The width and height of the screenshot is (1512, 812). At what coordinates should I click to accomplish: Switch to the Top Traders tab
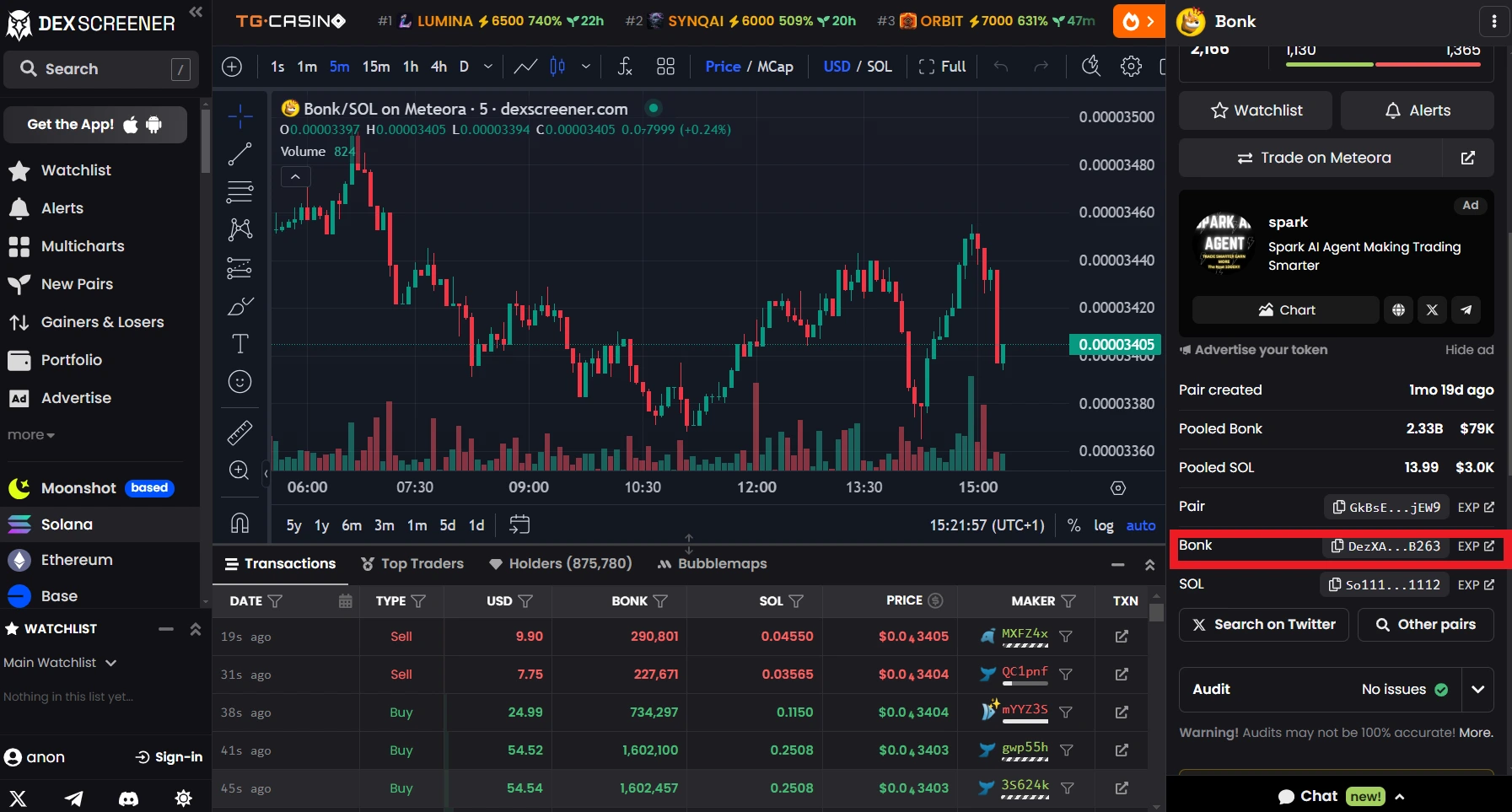point(412,563)
